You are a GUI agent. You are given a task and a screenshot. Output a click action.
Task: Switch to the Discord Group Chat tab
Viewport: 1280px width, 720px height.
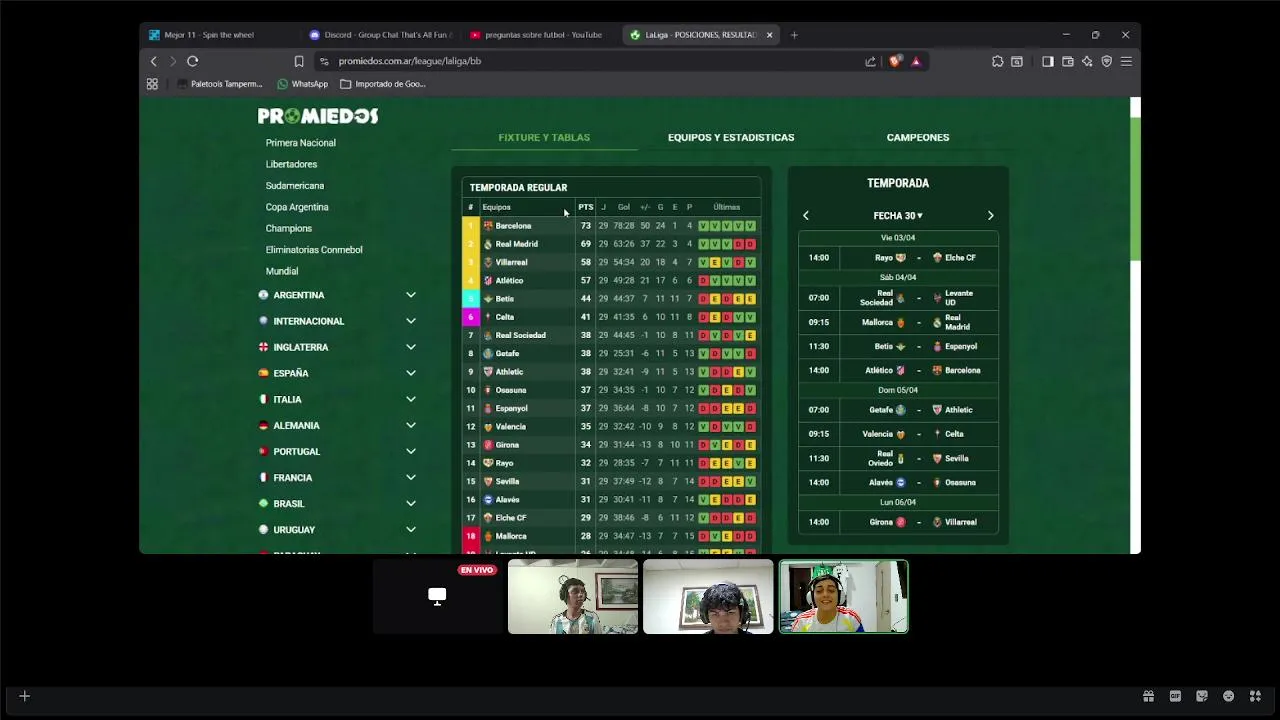click(380, 35)
